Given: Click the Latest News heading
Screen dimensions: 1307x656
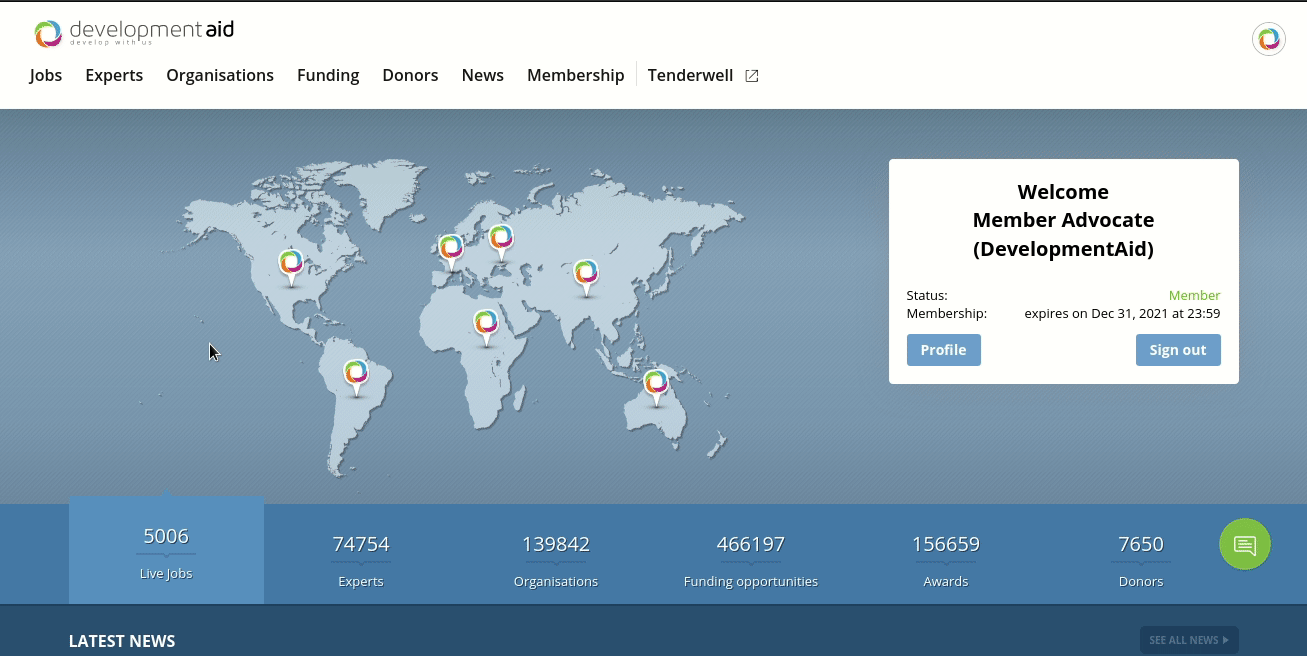Looking at the screenshot, I should [122, 641].
